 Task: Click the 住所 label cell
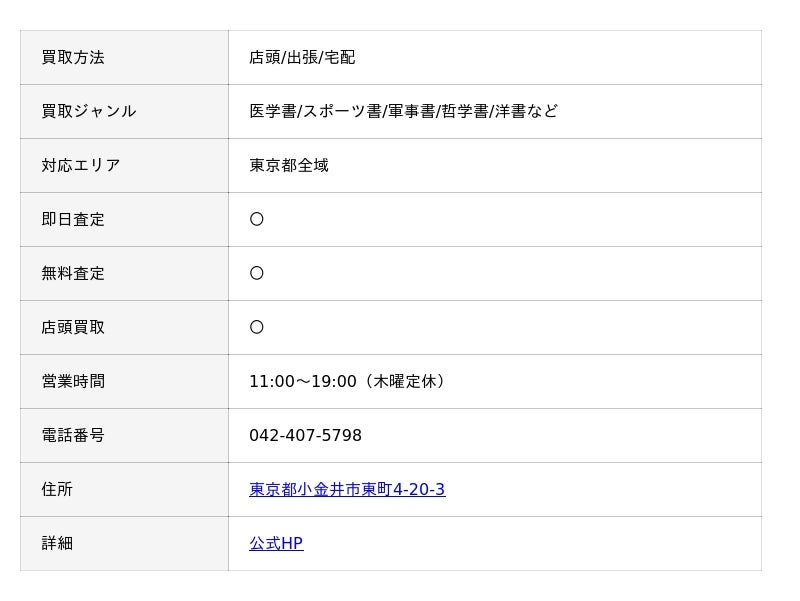pos(57,490)
